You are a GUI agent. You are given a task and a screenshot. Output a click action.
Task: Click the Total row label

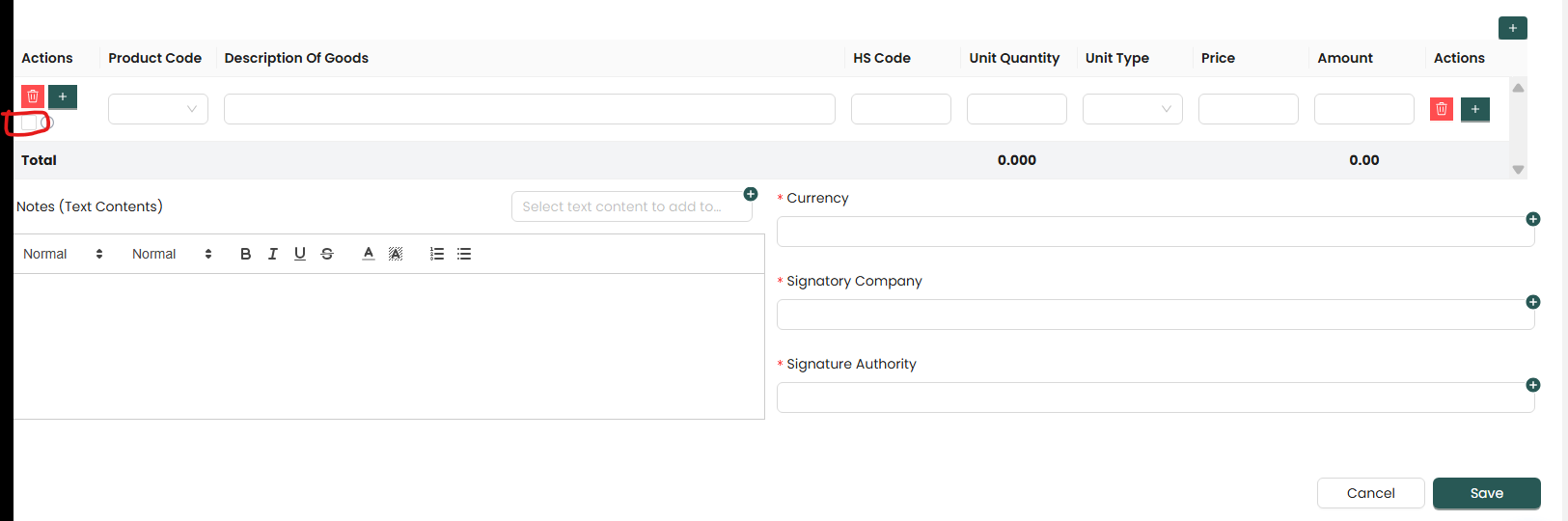click(40, 160)
